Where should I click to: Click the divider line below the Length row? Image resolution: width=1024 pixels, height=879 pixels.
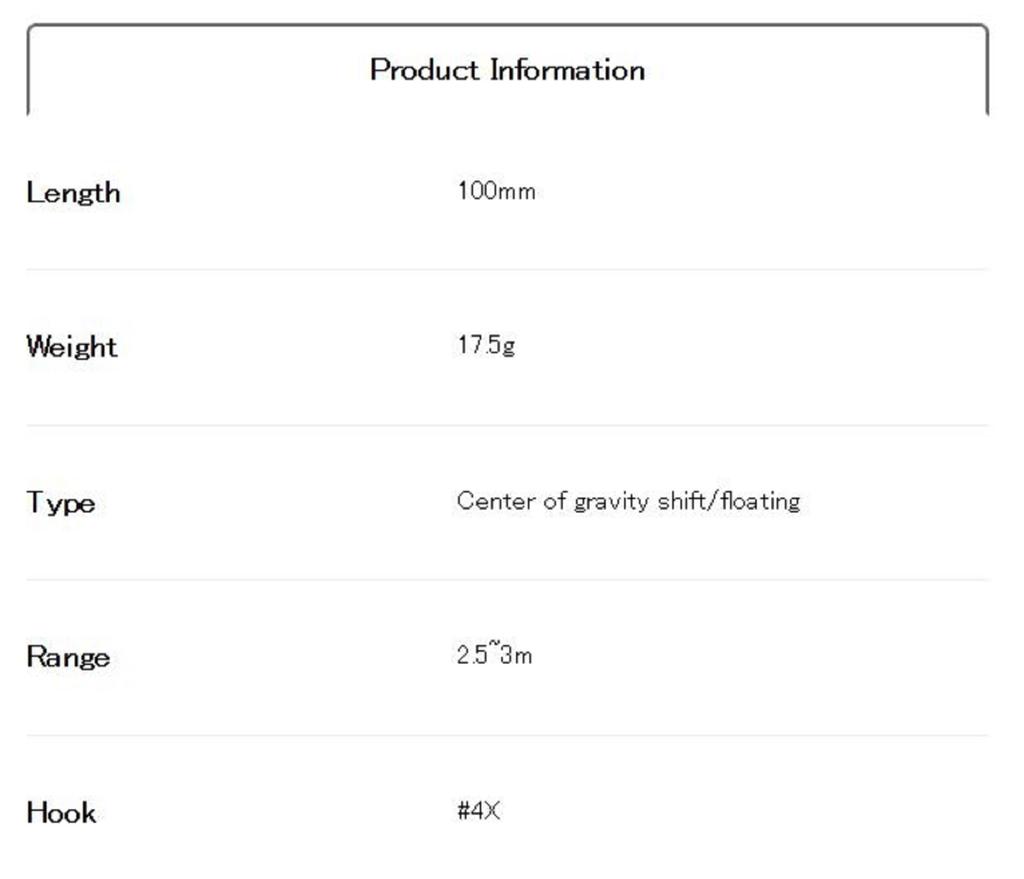click(x=506, y=269)
